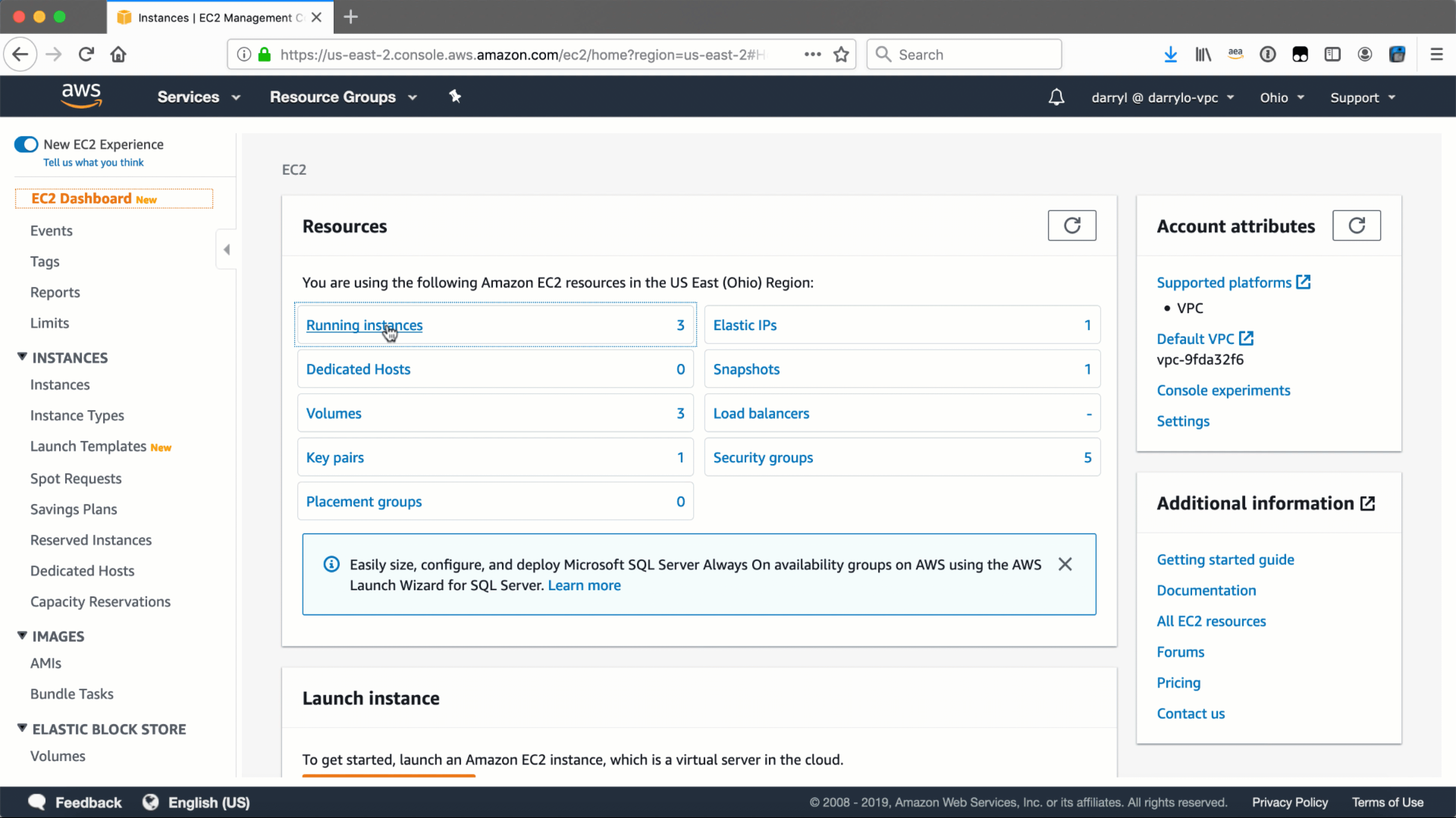The width and height of the screenshot is (1456, 818).
Task: Open the Getting started guide link
Action: coord(1225,559)
